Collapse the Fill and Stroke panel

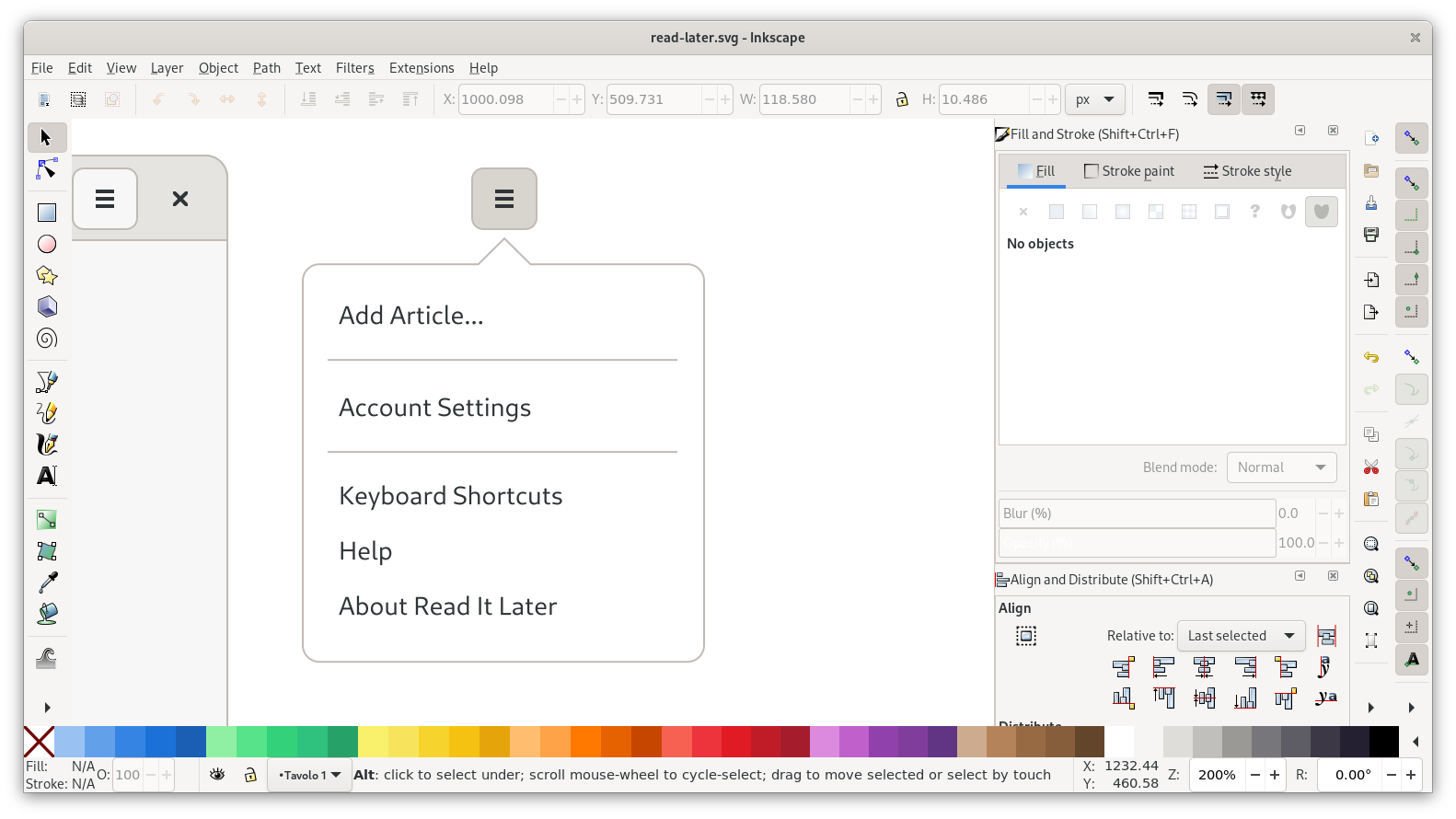coord(1300,131)
